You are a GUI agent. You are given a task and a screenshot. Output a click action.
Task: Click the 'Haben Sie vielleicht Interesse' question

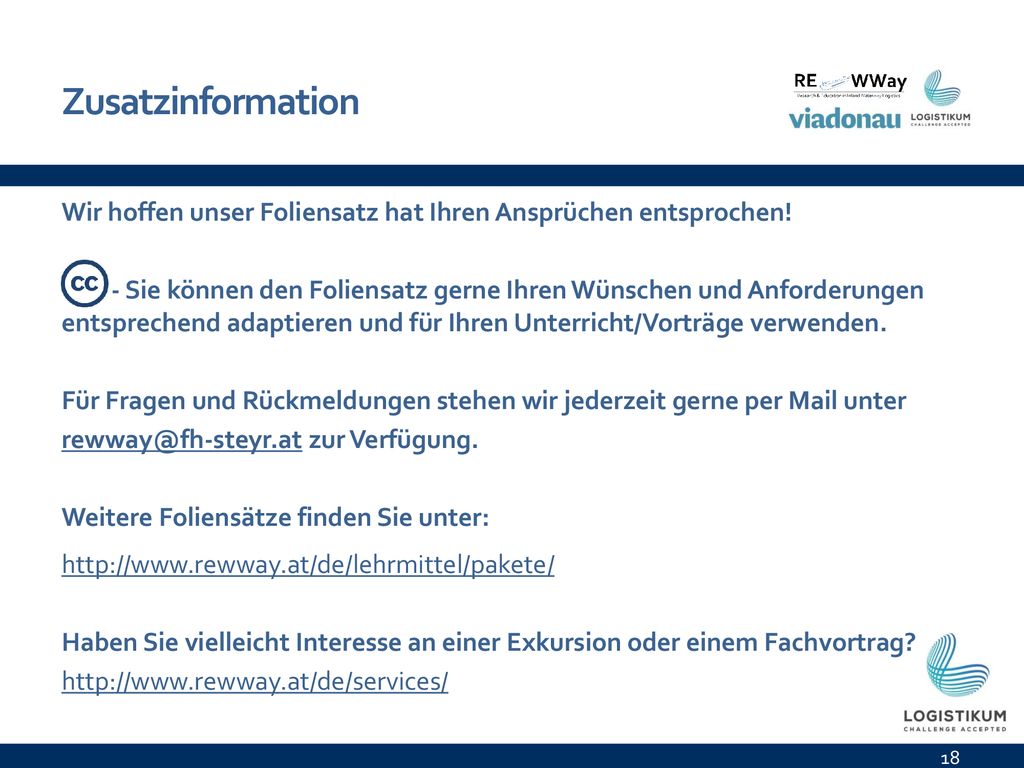[488, 642]
